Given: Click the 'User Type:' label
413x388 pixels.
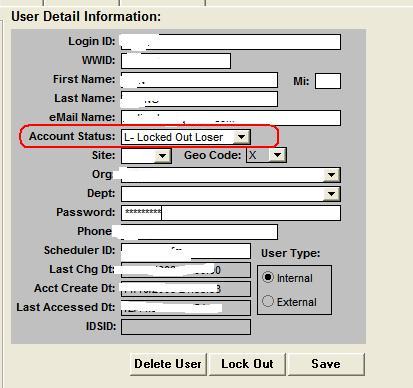Looking at the screenshot, I should (290, 254).
